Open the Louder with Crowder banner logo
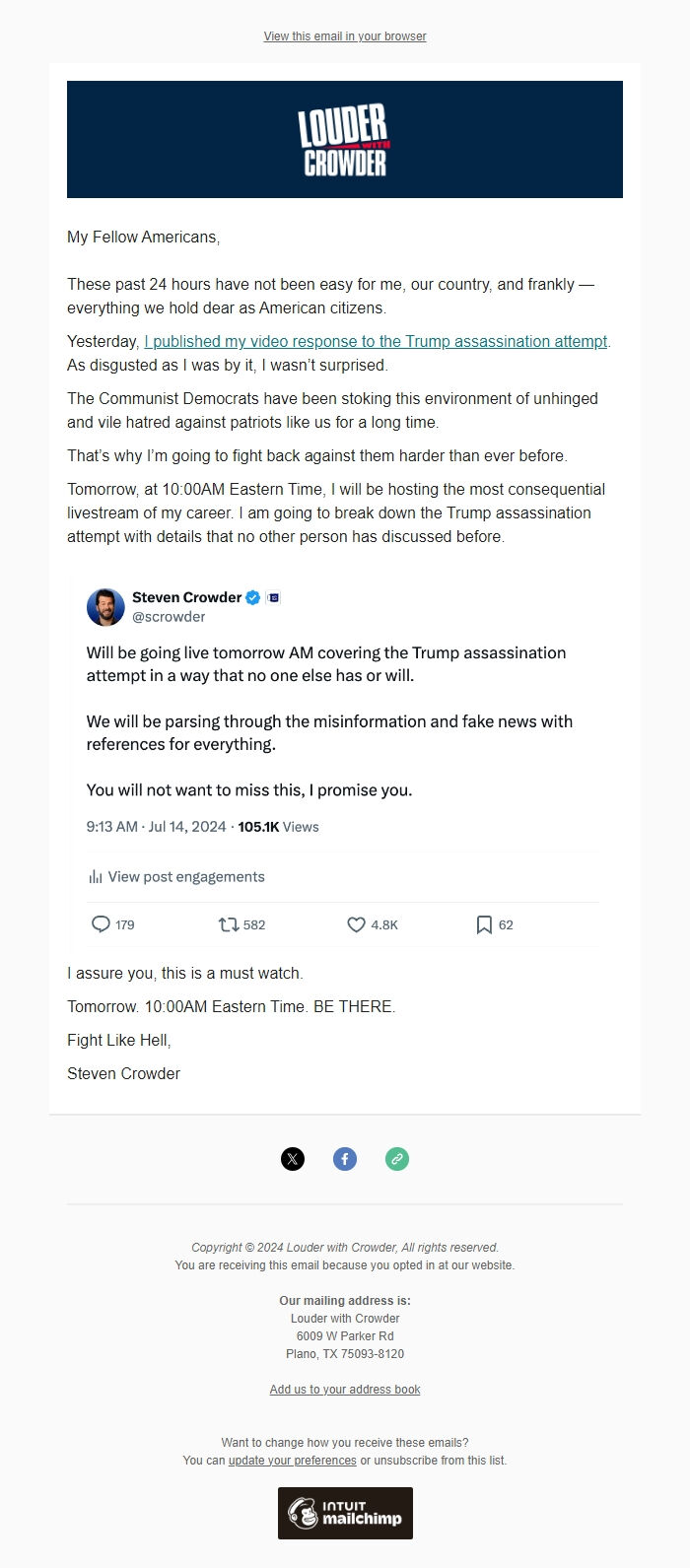The width and height of the screenshot is (690, 1568). (x=344, y=140)
